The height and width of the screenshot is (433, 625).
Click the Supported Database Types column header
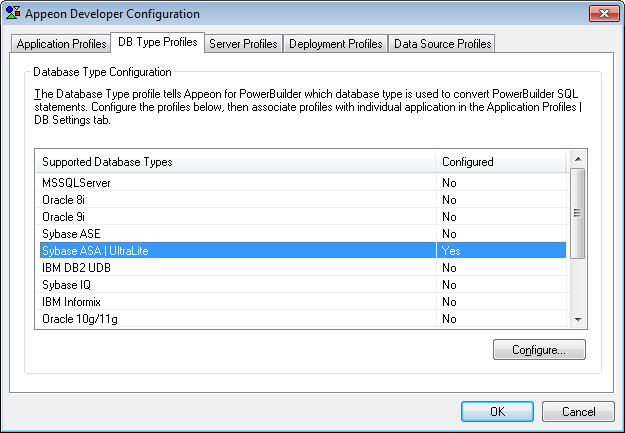coord(236,162)
